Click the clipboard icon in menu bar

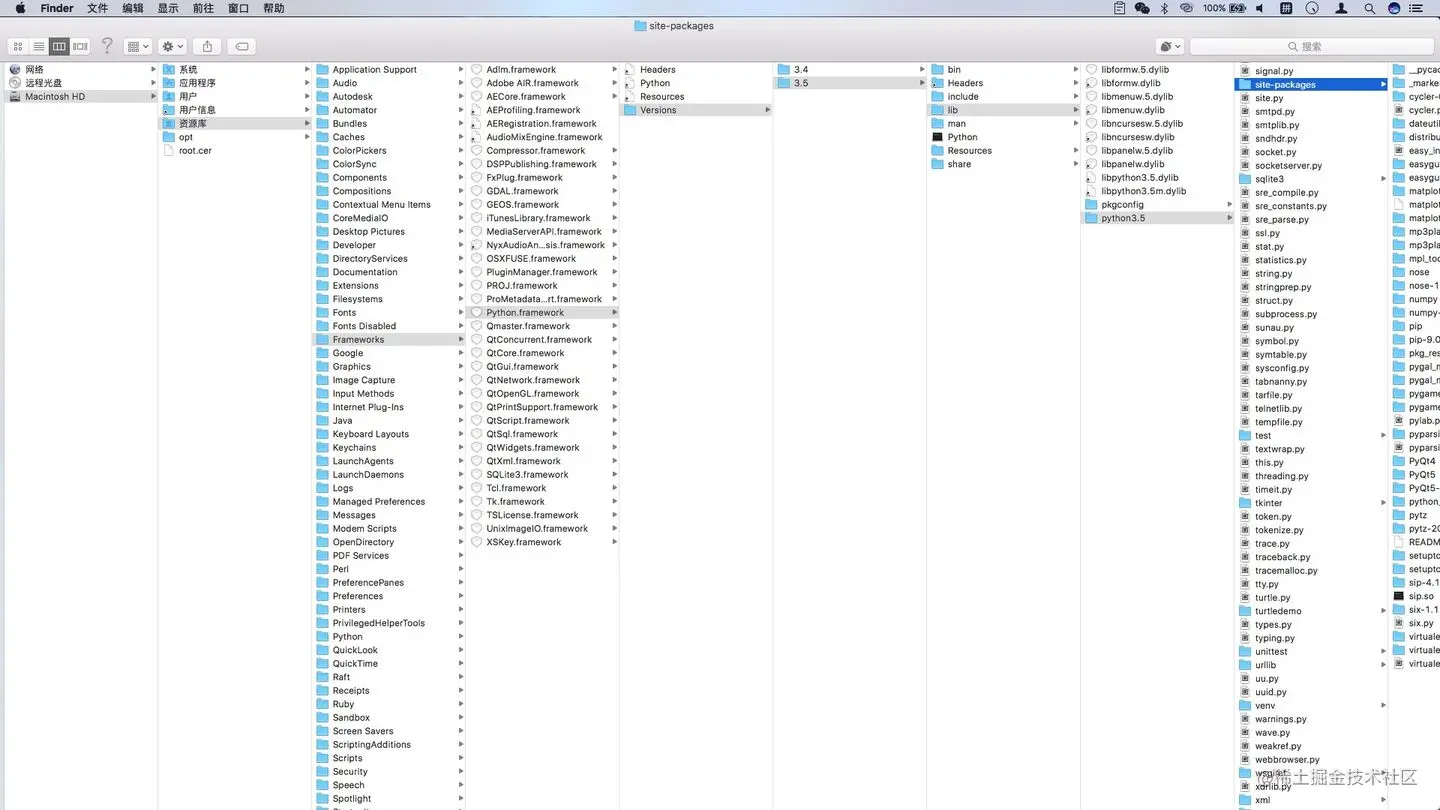click(1120, 8)
